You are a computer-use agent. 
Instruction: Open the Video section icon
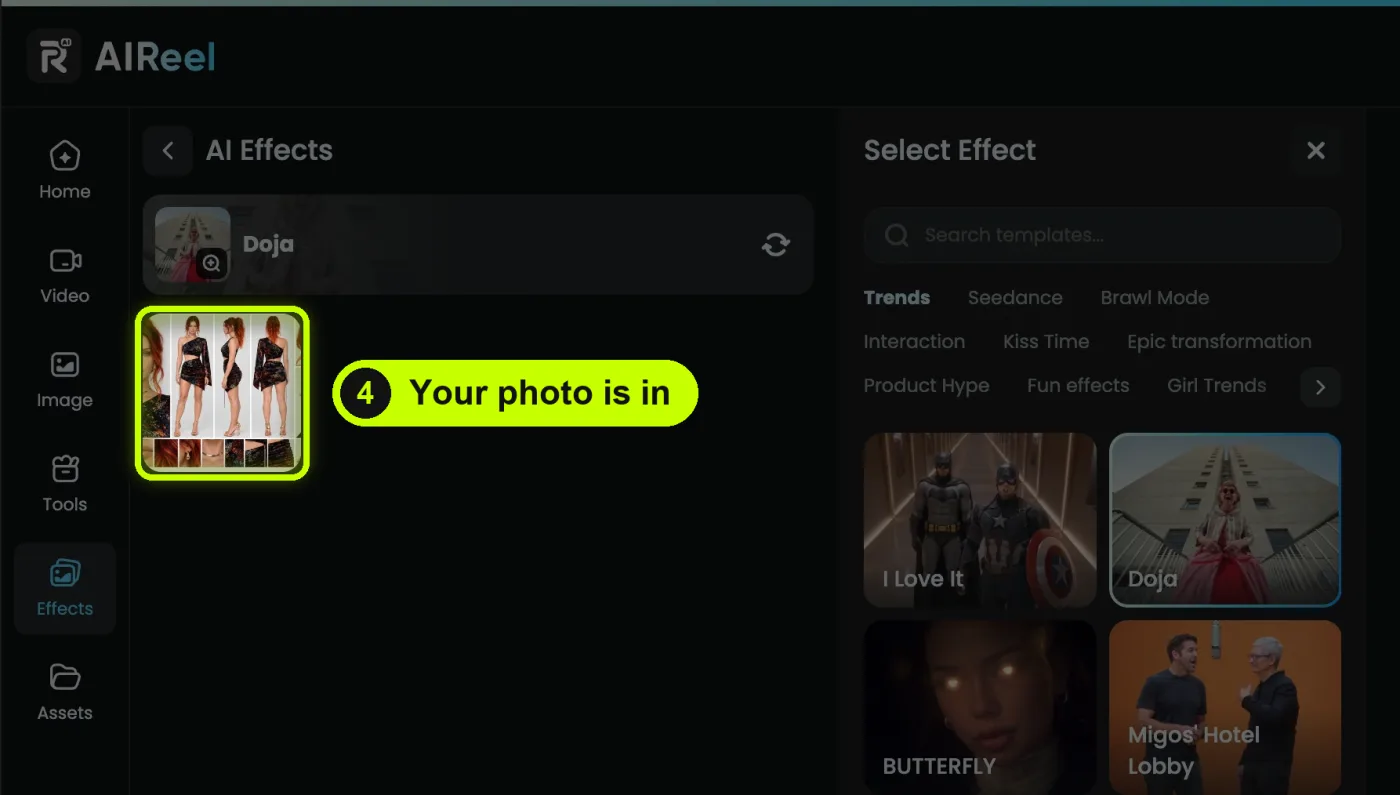click(x=65, y=261)
